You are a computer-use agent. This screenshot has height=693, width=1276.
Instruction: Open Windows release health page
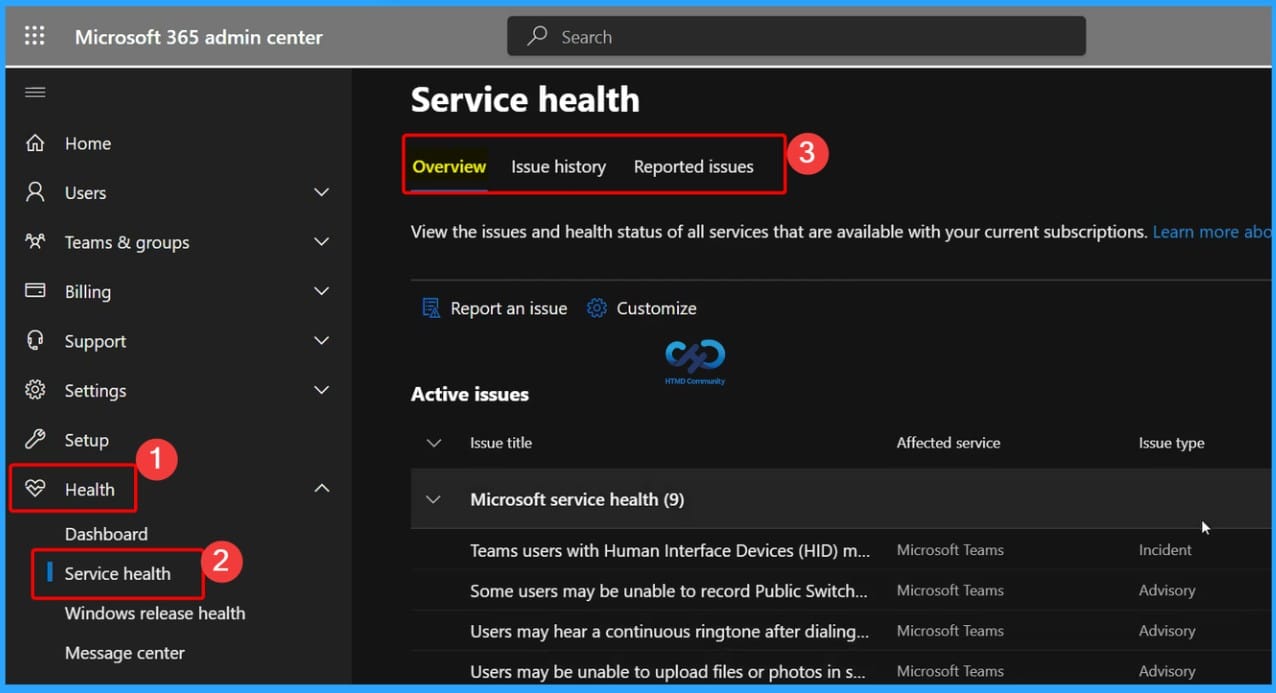point(155,613)
